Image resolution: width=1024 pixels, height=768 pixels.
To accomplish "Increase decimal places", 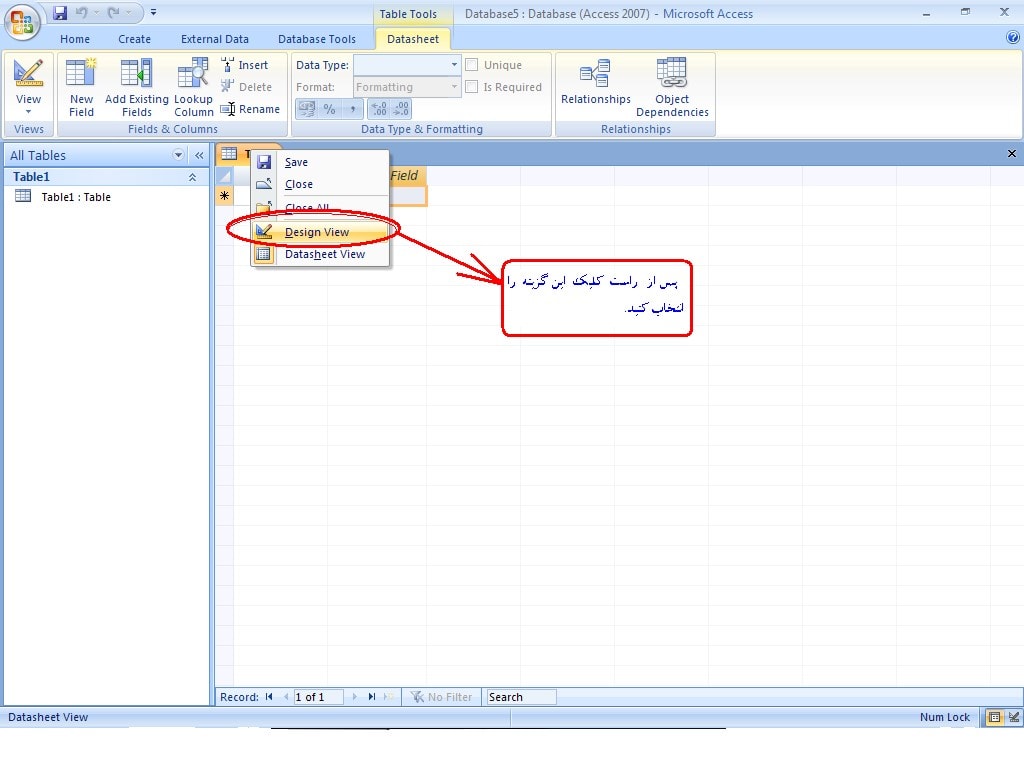I will pyautogui.click(x=379, y=109).
